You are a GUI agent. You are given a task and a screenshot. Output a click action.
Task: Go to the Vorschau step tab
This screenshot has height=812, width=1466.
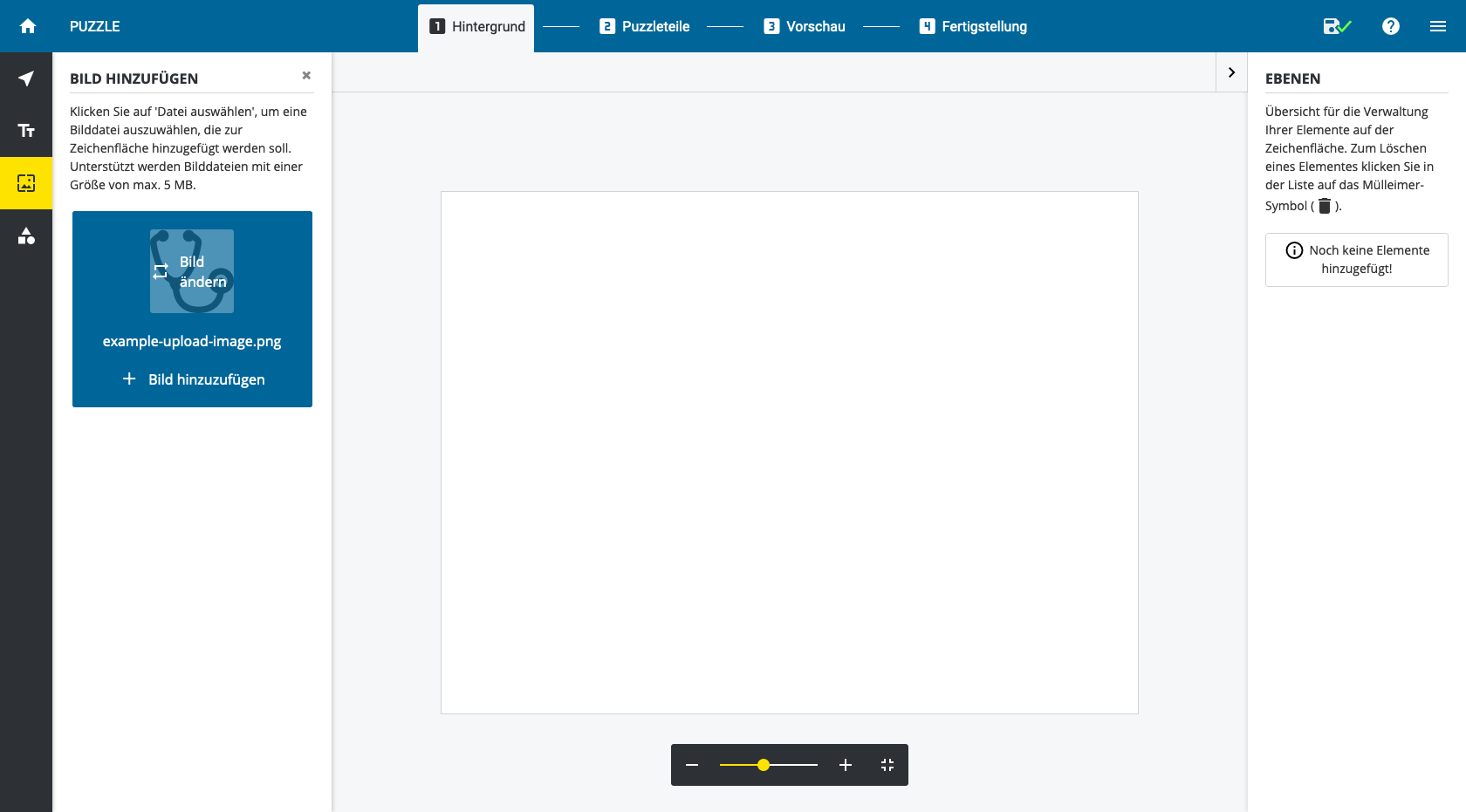[x=805, y=26]
